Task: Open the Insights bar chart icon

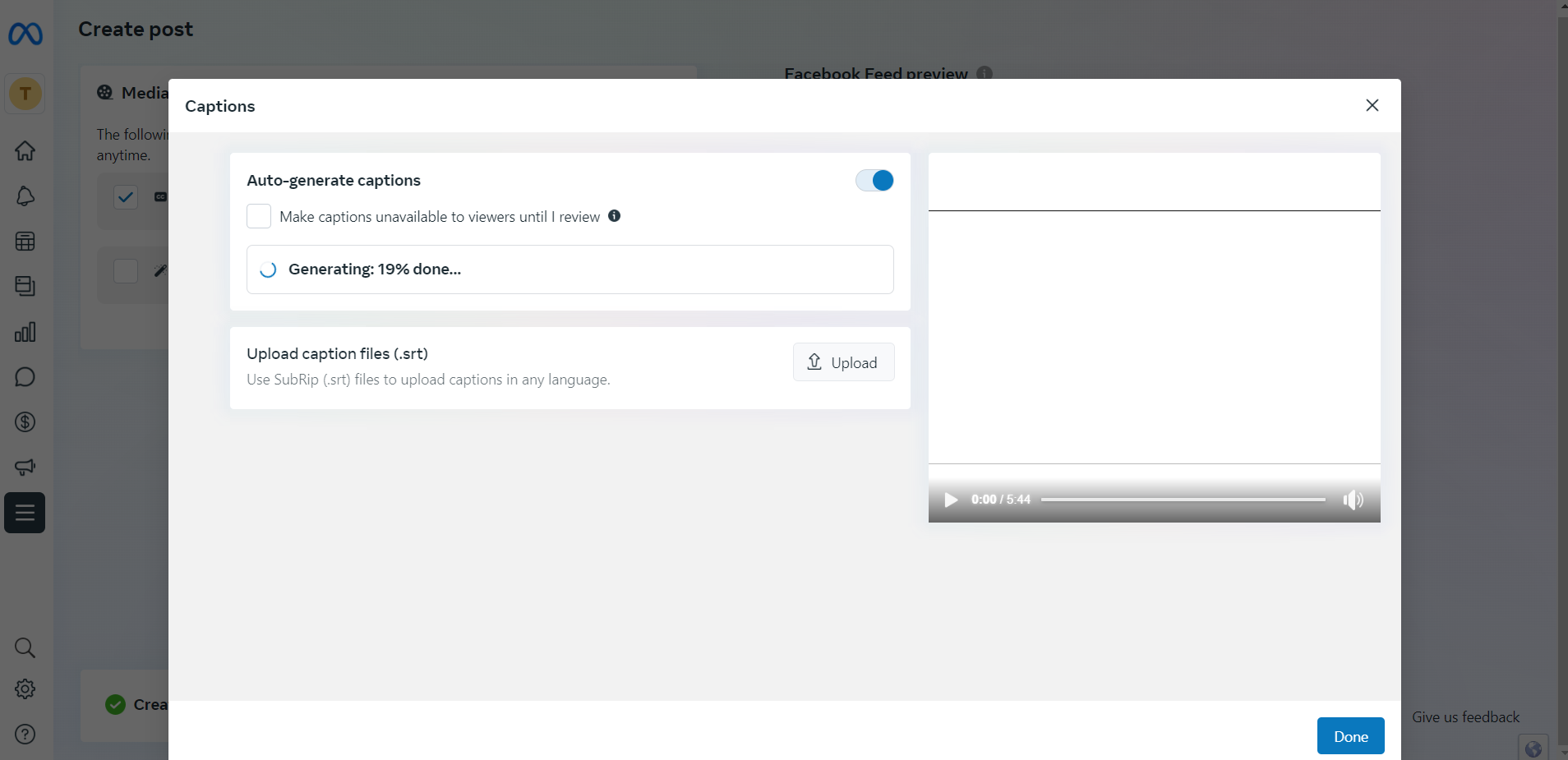Action: [25, 332]
